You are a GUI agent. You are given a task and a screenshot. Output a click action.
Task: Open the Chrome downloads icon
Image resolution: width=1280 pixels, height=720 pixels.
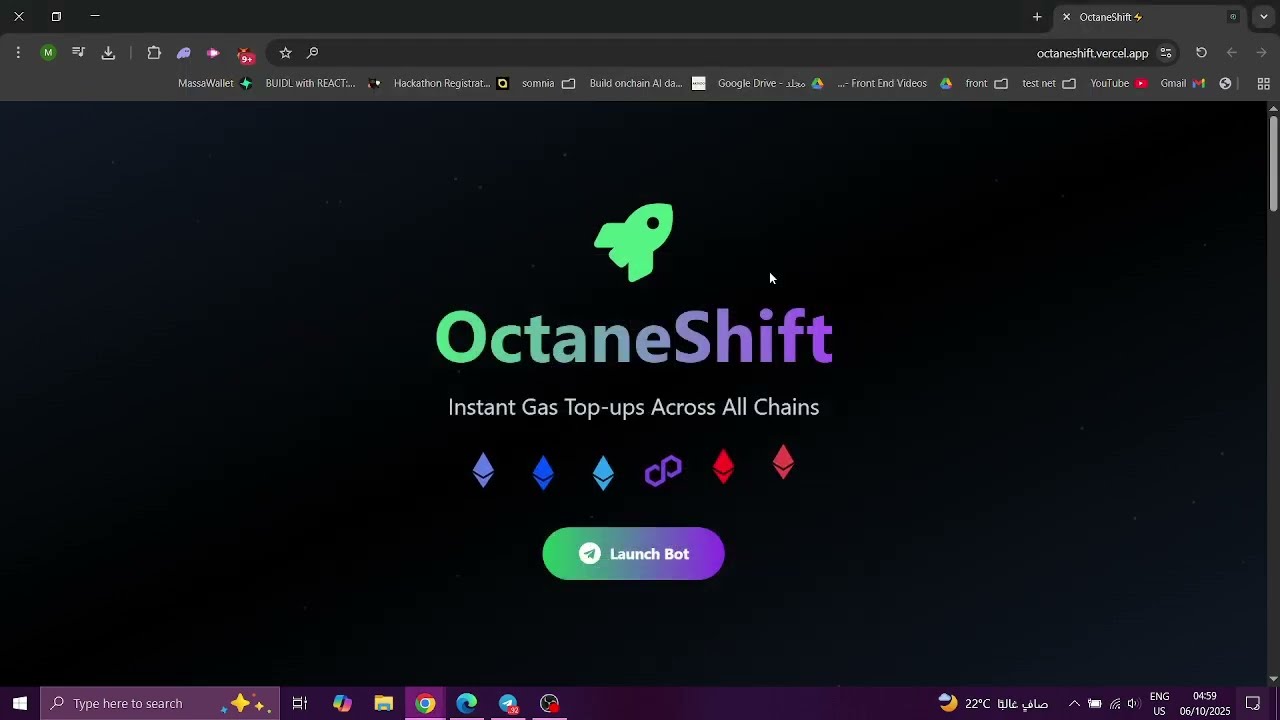pyautogui.click(x=108, y=53)
